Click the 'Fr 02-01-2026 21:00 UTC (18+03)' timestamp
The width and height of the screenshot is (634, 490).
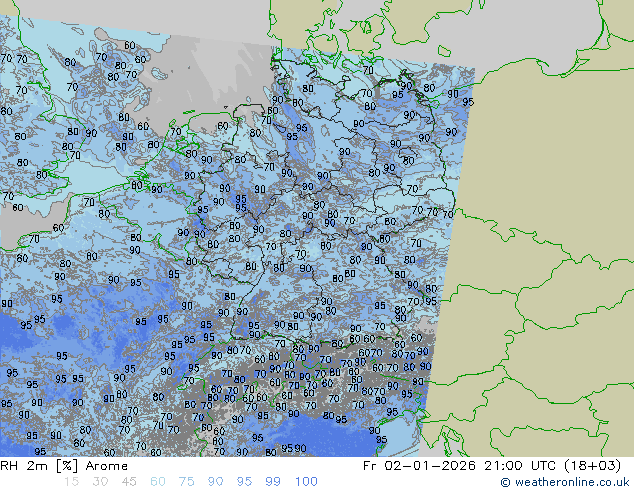(x=492, y=466)
